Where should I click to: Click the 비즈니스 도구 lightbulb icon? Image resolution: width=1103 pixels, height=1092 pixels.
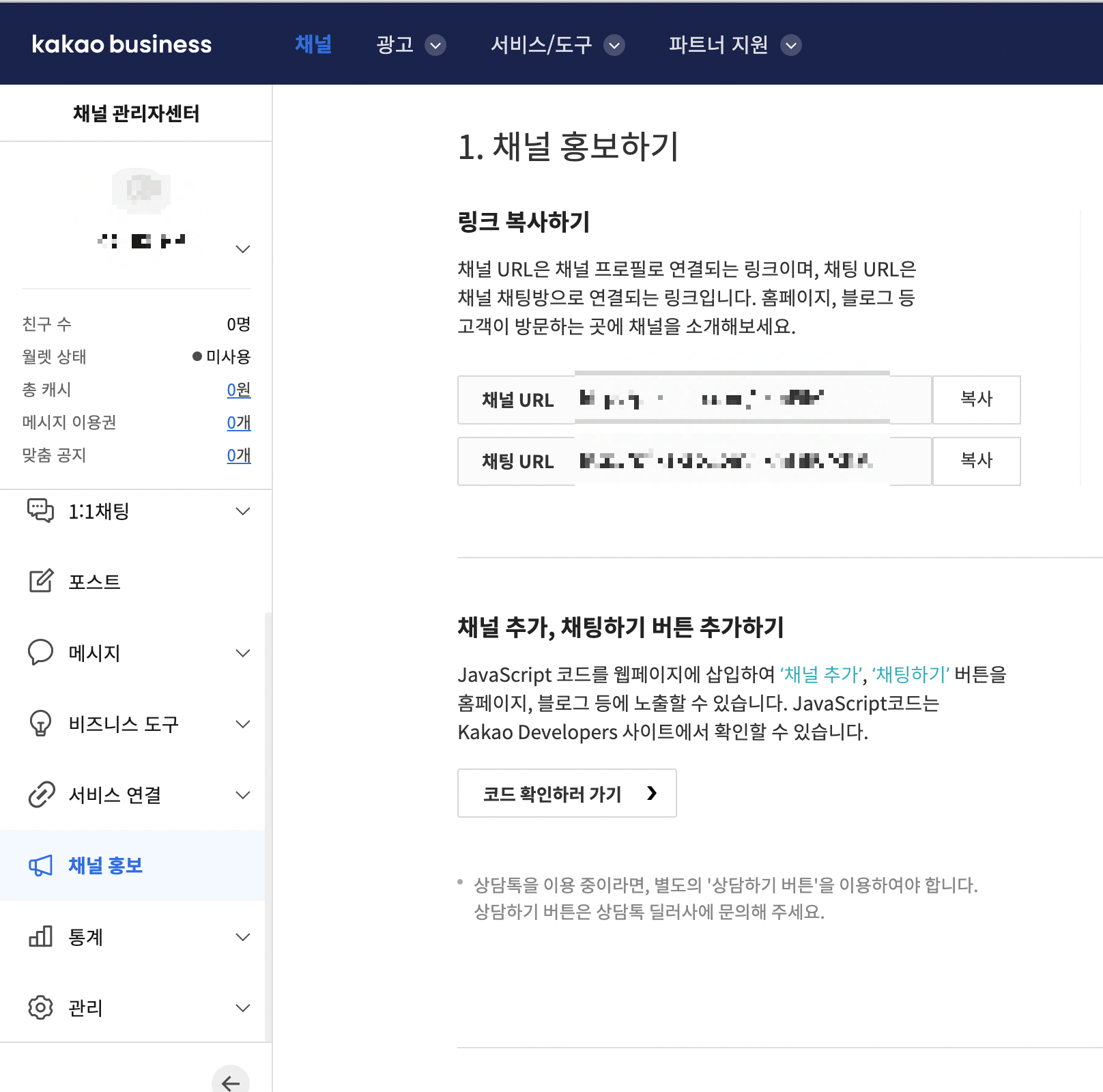pos(40,723)
